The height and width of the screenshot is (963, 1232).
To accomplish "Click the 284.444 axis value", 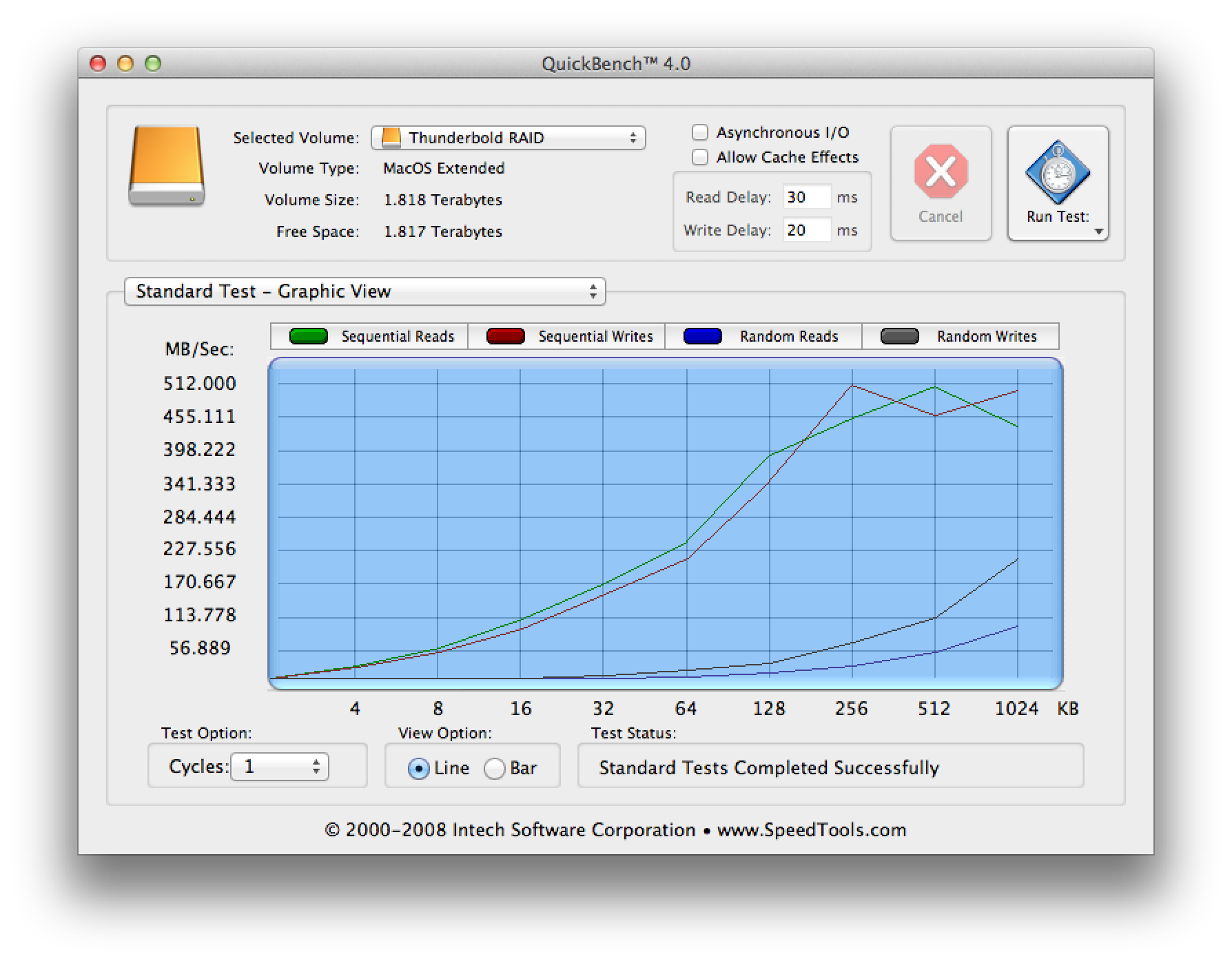I will (x=200, y=517).
